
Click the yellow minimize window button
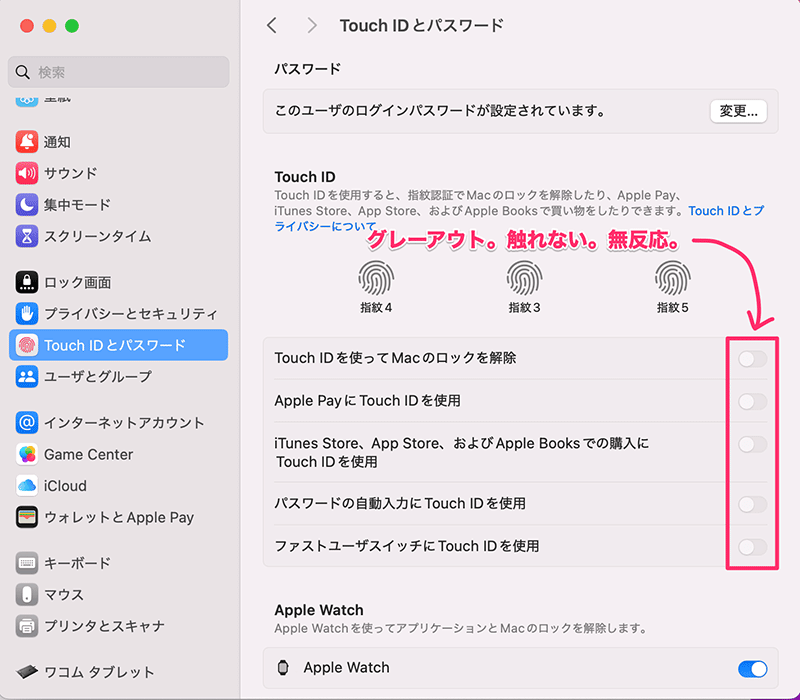tap(49, 26)
